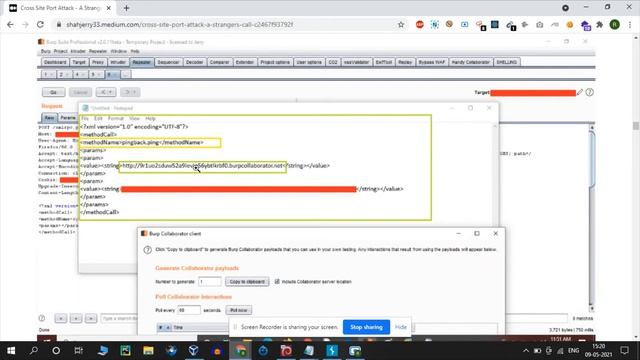640x360 pixels.
Task: Open Repeater tab 4
Action: tap(80, 74)
